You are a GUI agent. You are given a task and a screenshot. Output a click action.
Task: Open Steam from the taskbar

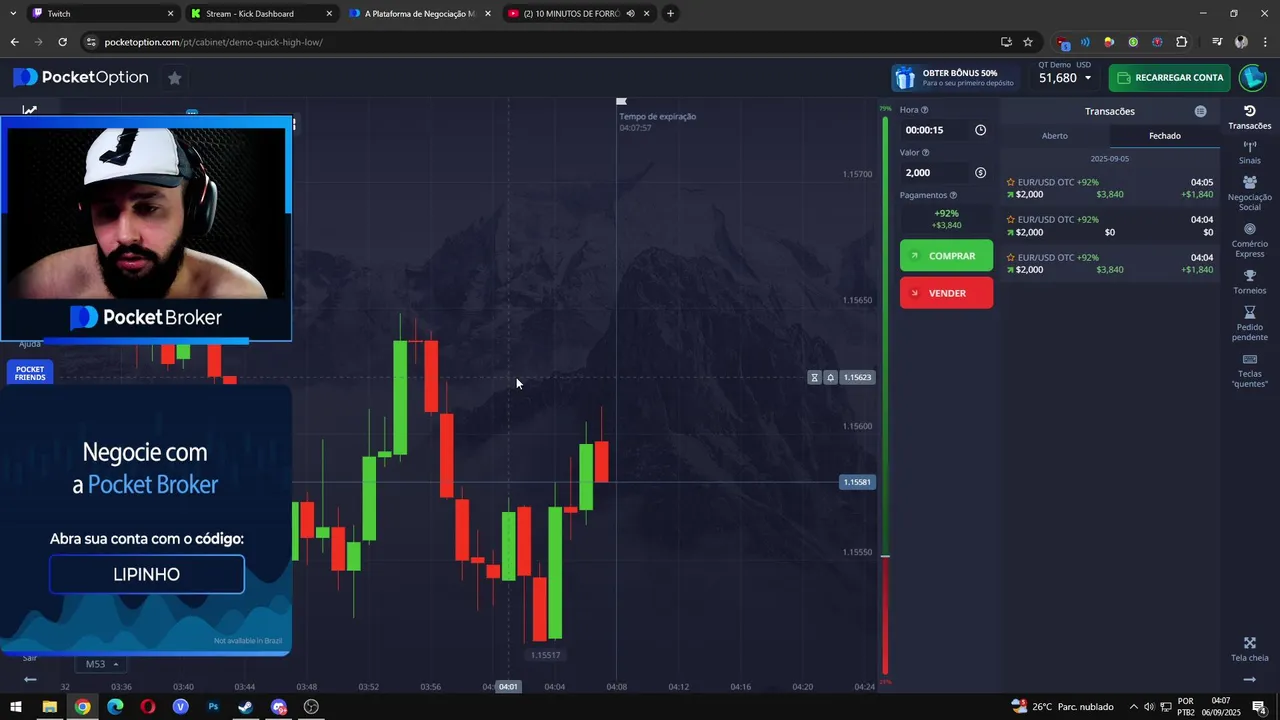point(245,707)
